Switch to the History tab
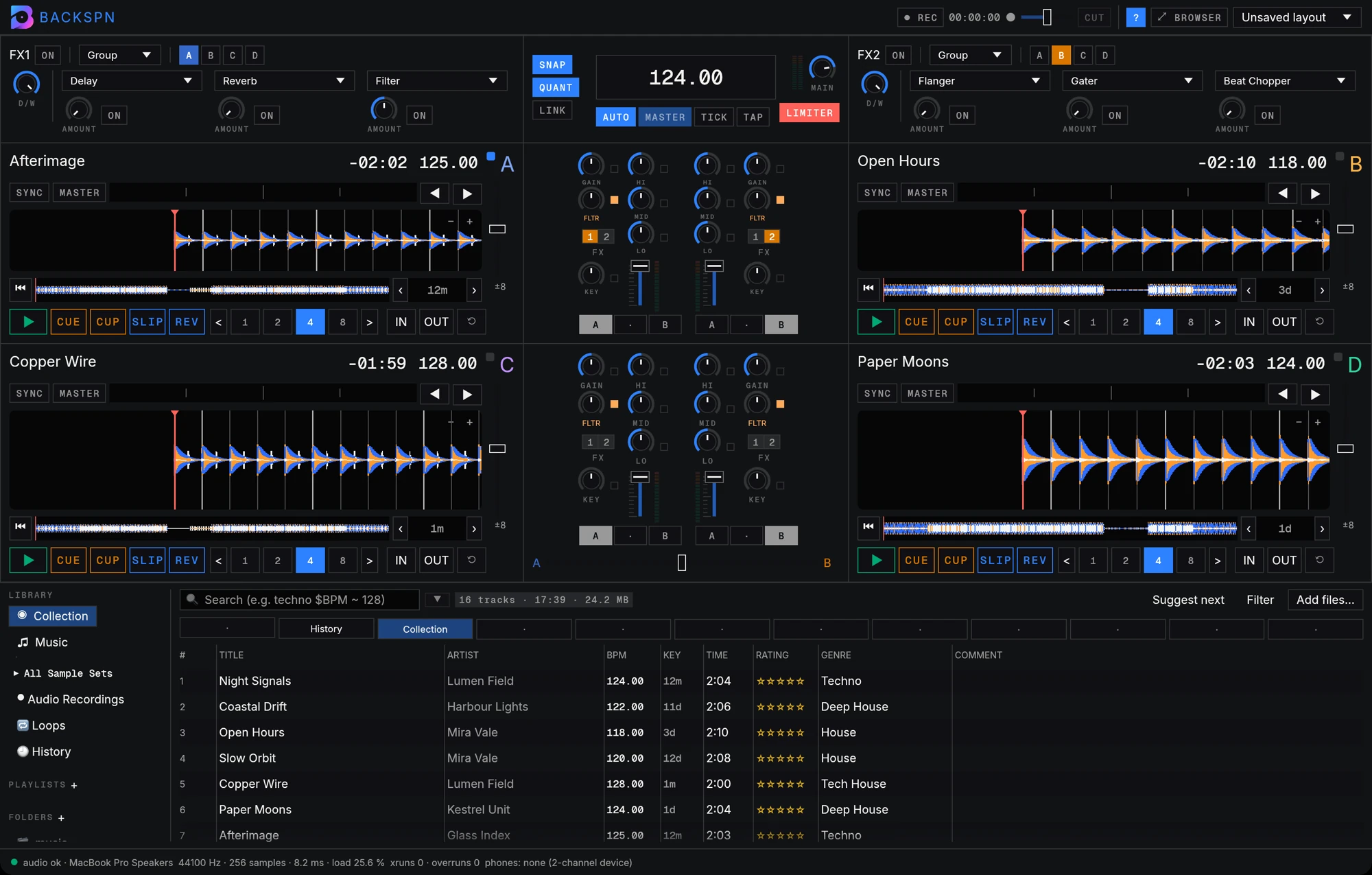The width and height of the screenshot is (1372, 875). point(326,629)
